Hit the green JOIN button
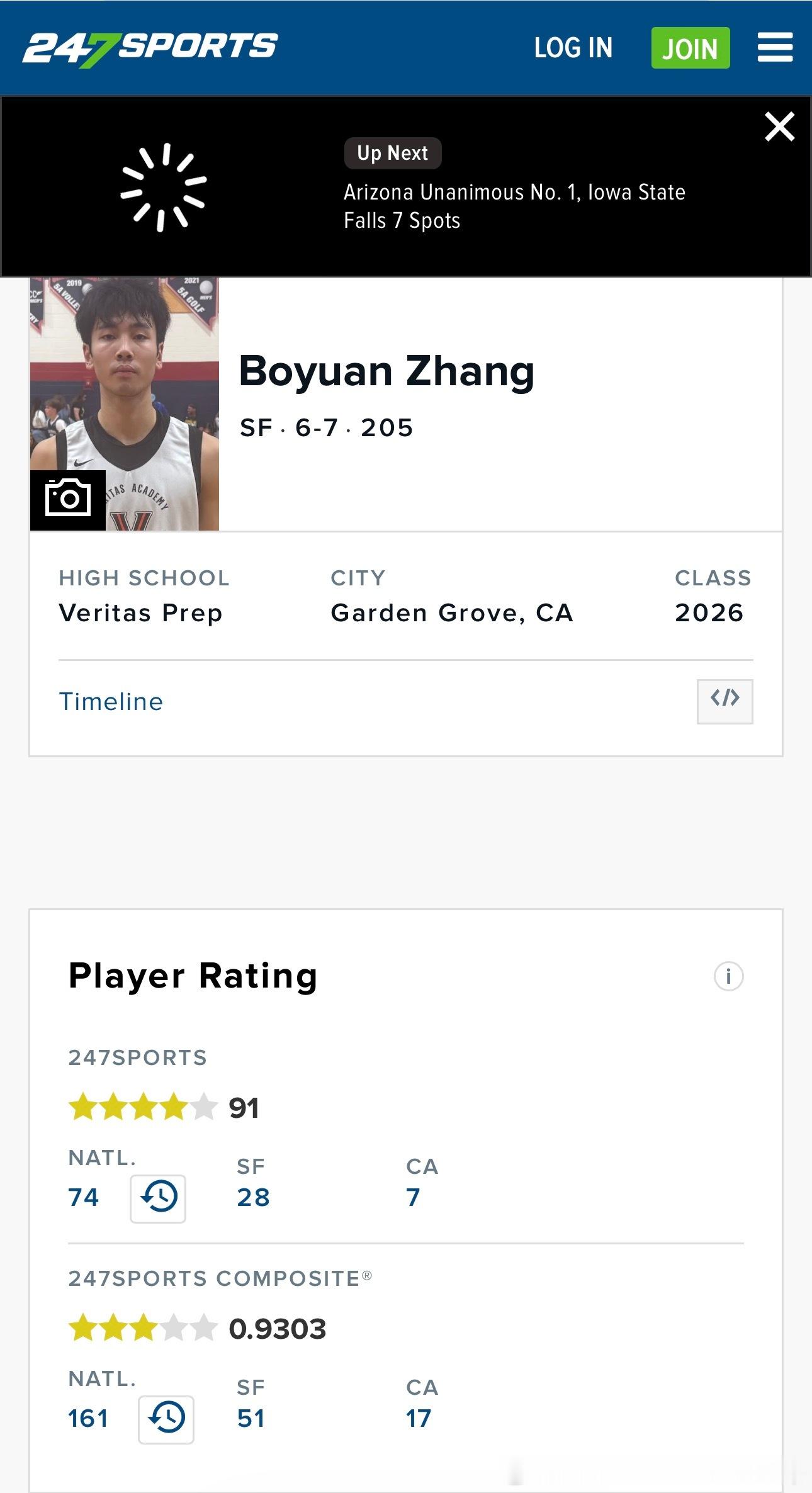812x1493 pixels. click(690, 48)
